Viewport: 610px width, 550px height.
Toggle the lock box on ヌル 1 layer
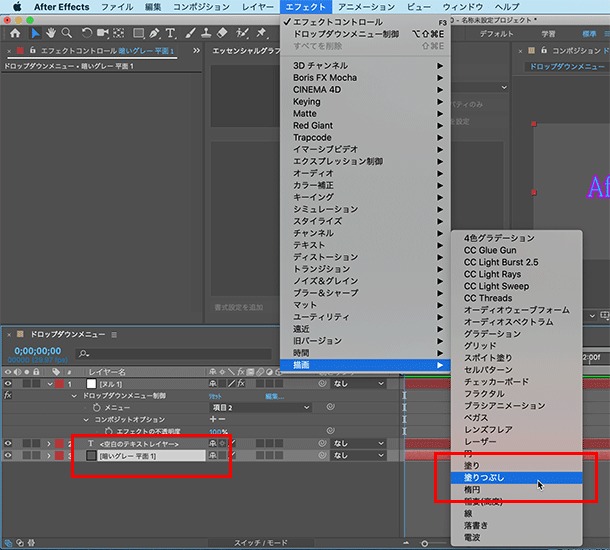(x=36, y=384)
